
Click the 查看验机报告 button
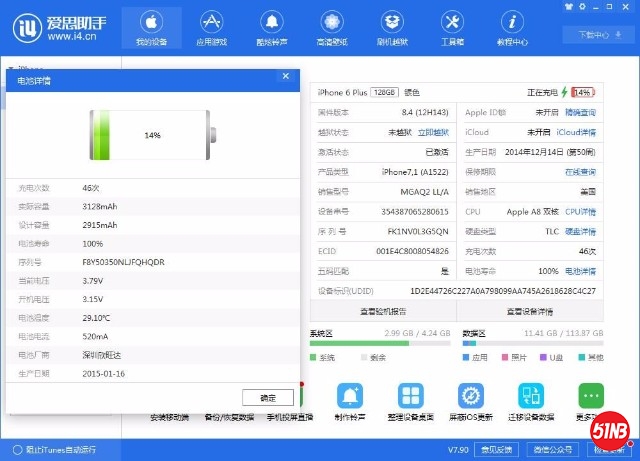coord(382,311)
